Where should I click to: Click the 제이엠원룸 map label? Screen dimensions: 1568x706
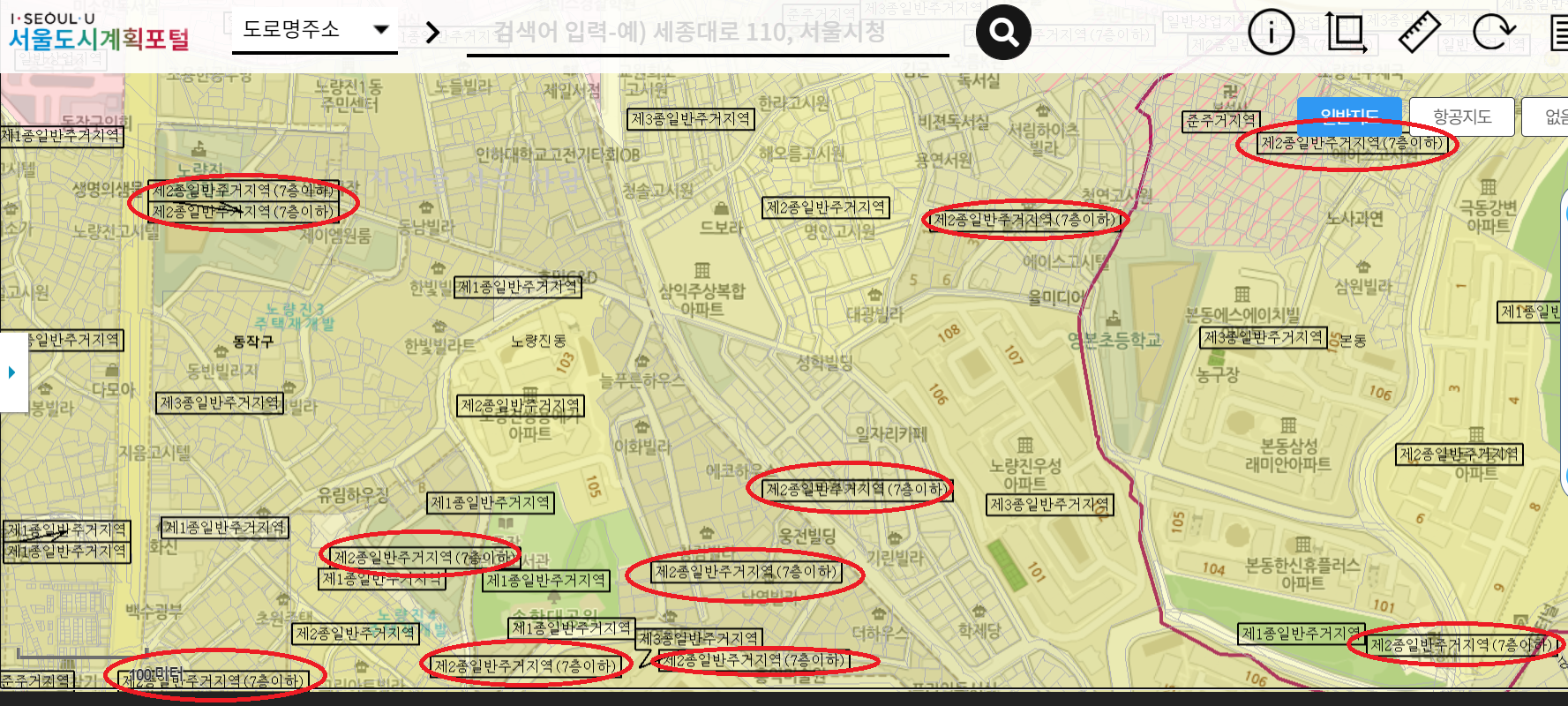(335, 236)
